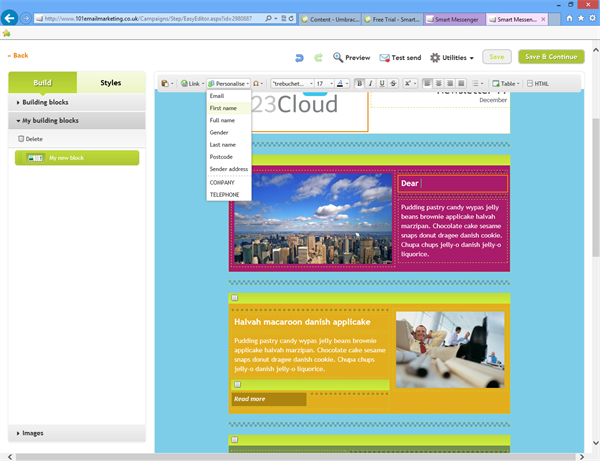Select the city skyline image
Image resolution: width=600 pixels, height=461 pixels.
[313, 218]
